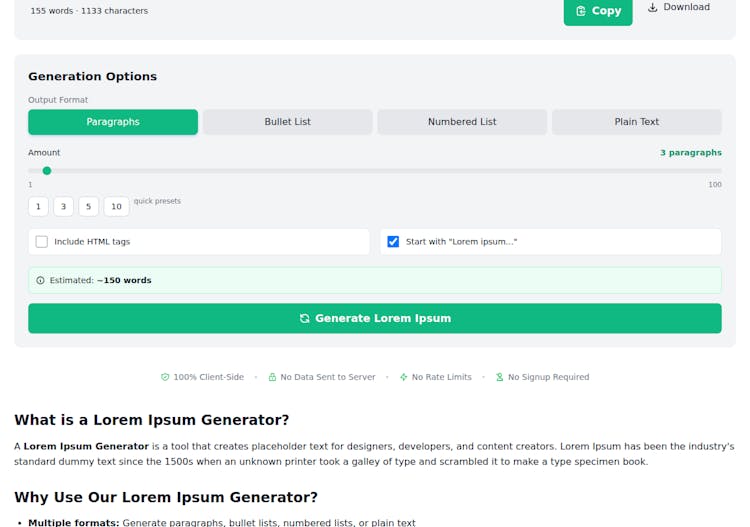Image resolution: width=750 pixels, height=527 pixels.
Task: Click the Download arrow icon
Action: [x=653, y=7]
